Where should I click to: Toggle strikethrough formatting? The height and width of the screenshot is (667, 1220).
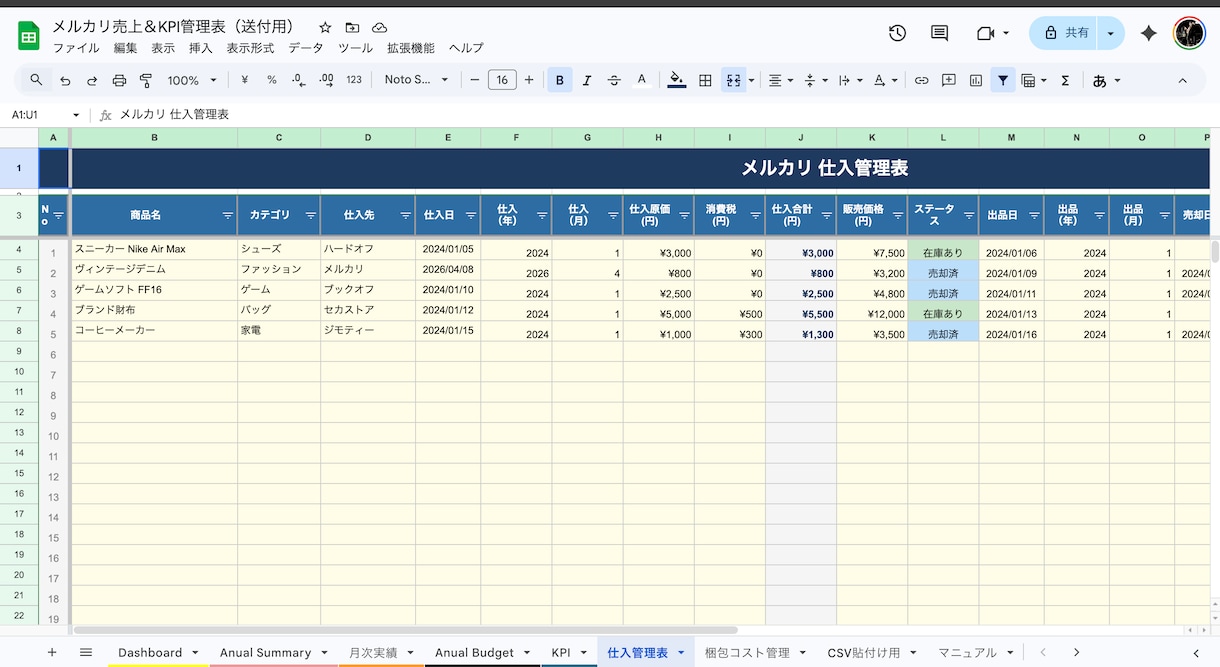point(614,80)
